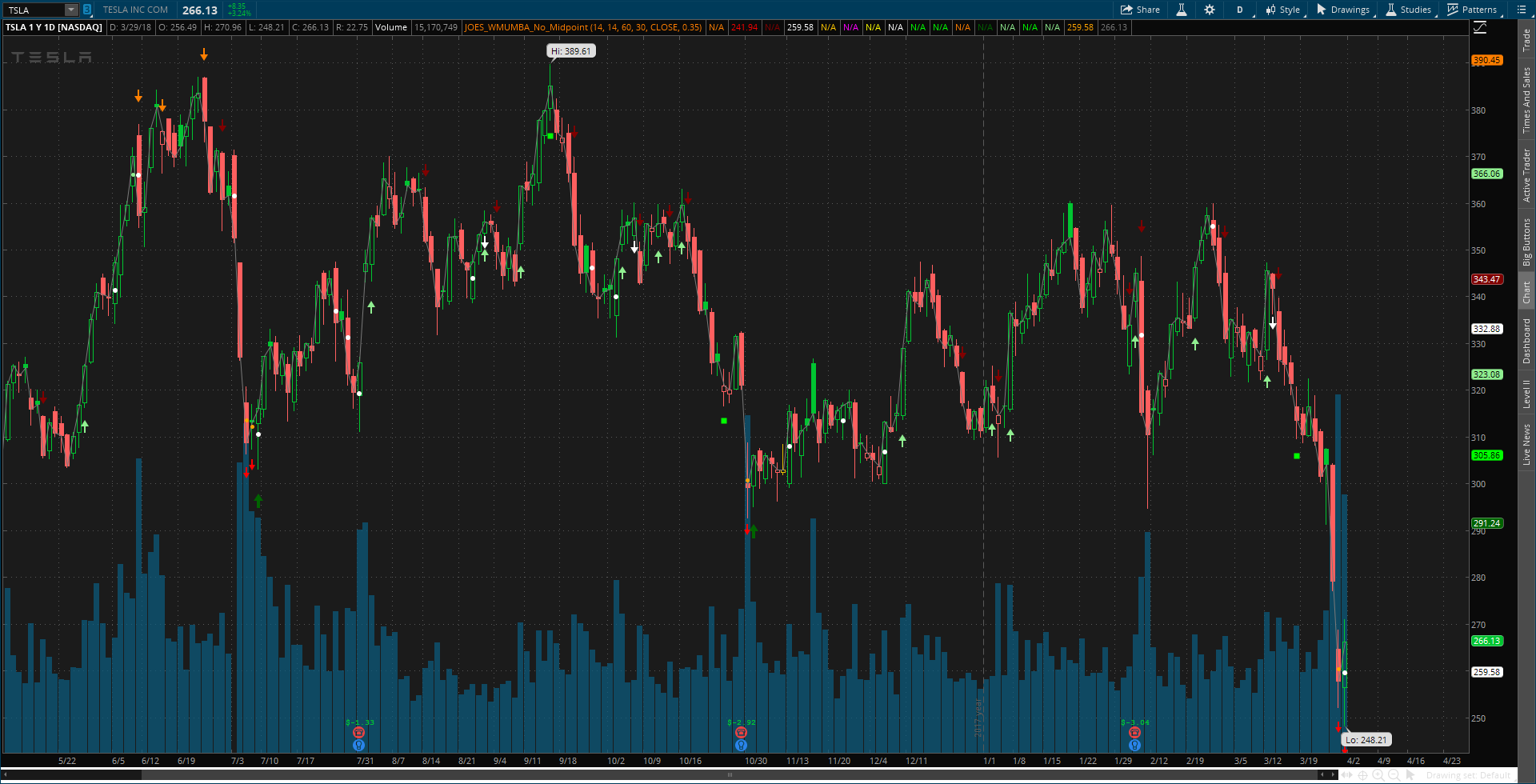Click the 323.08 green price label
Image resolution: width=1536 pixels, height=784 pixels.
(x=1486, y=374)
